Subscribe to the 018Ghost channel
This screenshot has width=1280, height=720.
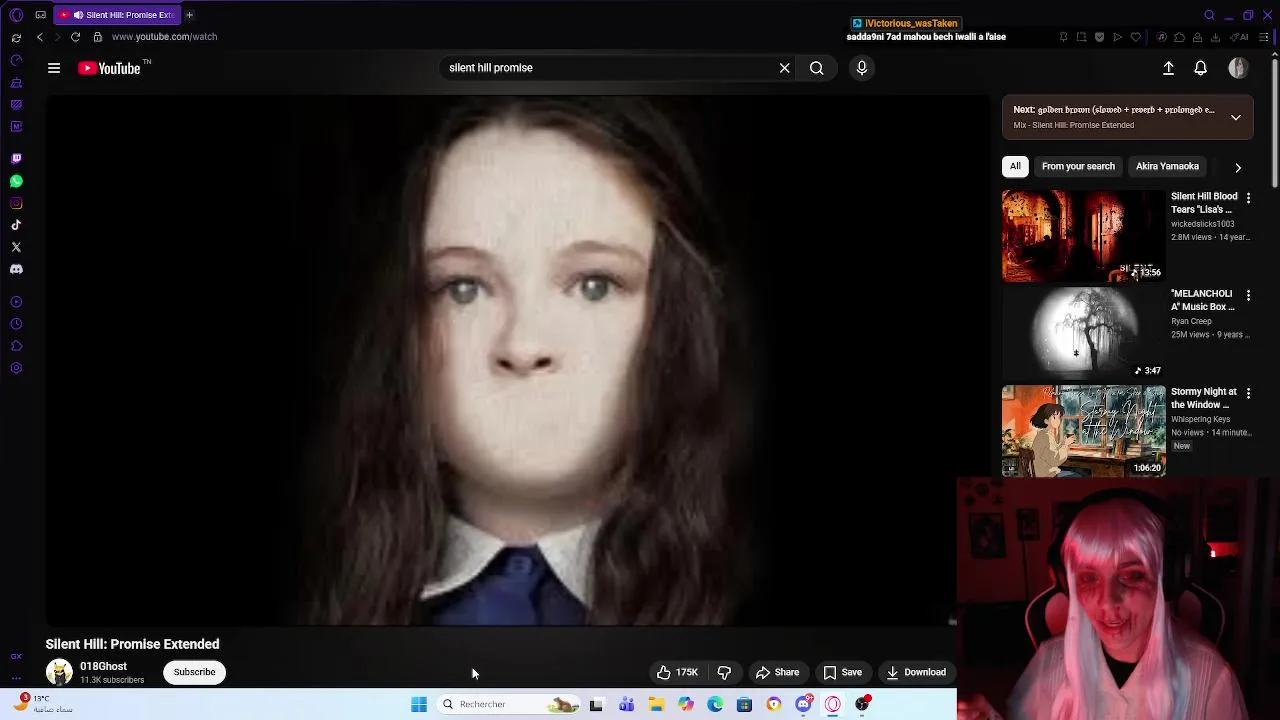click(x=194, y=672)
